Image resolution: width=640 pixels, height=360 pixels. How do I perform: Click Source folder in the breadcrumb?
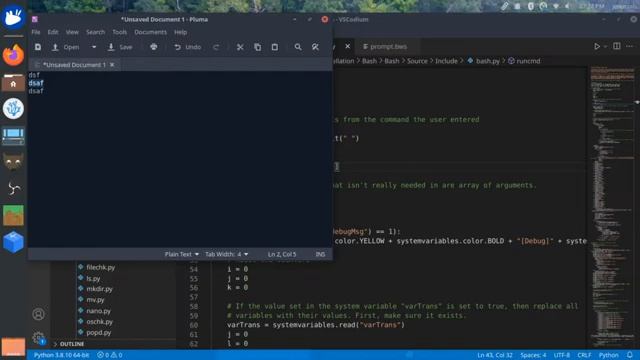click(417, 61)
